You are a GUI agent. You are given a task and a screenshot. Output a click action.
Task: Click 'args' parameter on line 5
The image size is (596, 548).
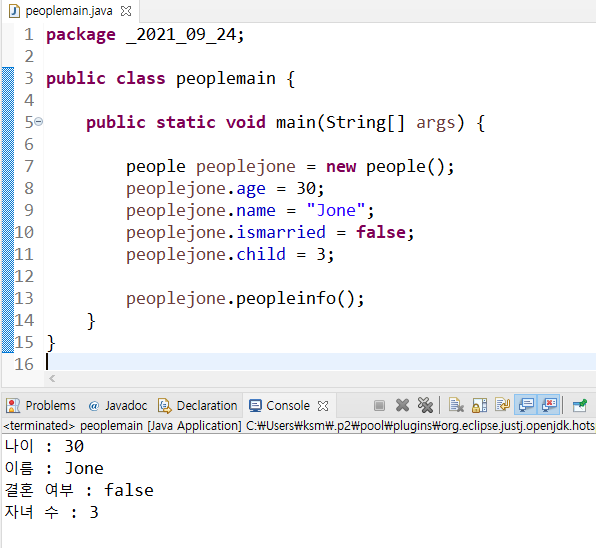[436, 123]
